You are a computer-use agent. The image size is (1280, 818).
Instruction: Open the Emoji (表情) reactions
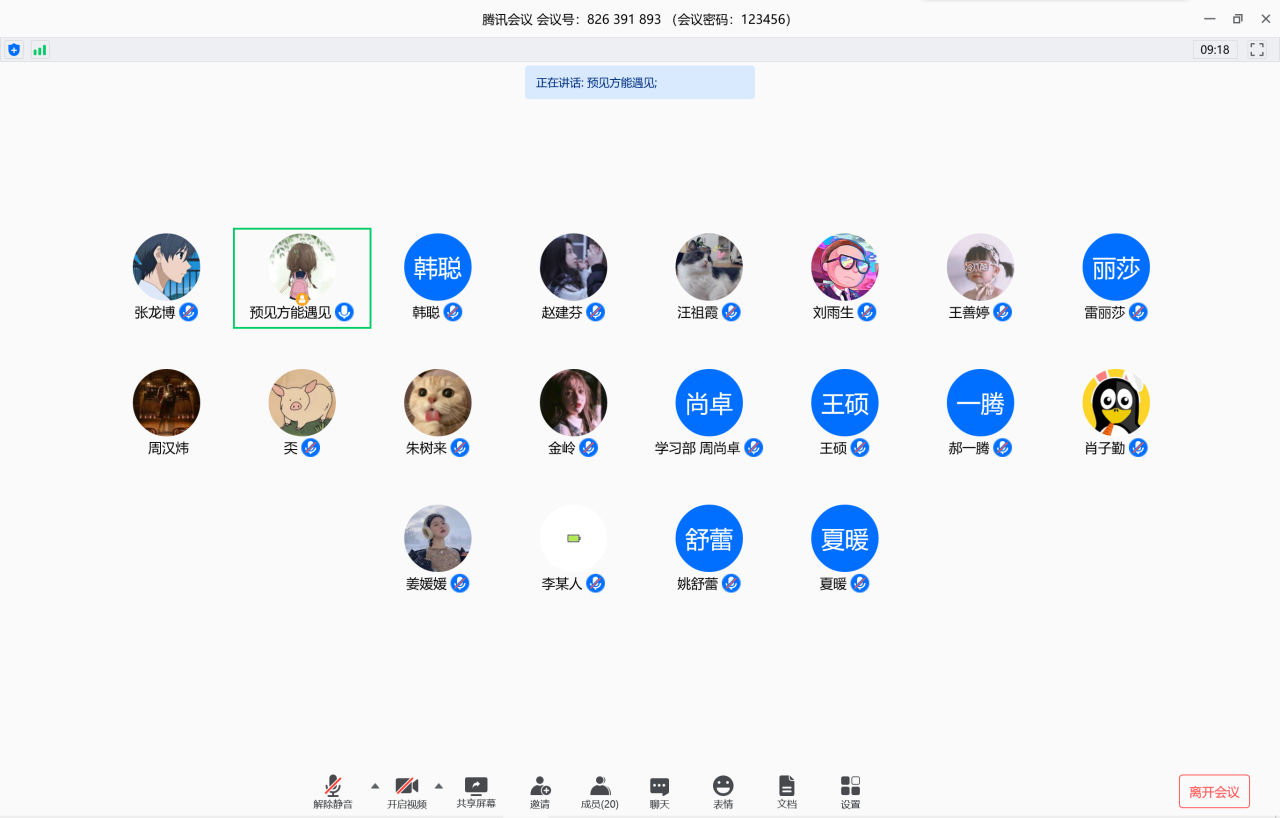click(723, 791)
